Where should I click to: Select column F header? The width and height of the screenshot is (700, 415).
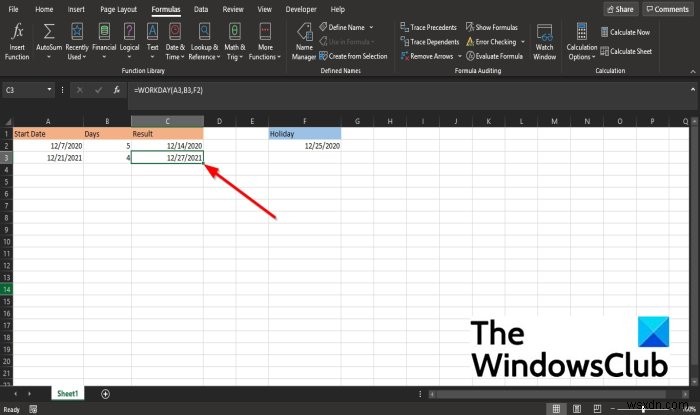[x=304, y=121]
